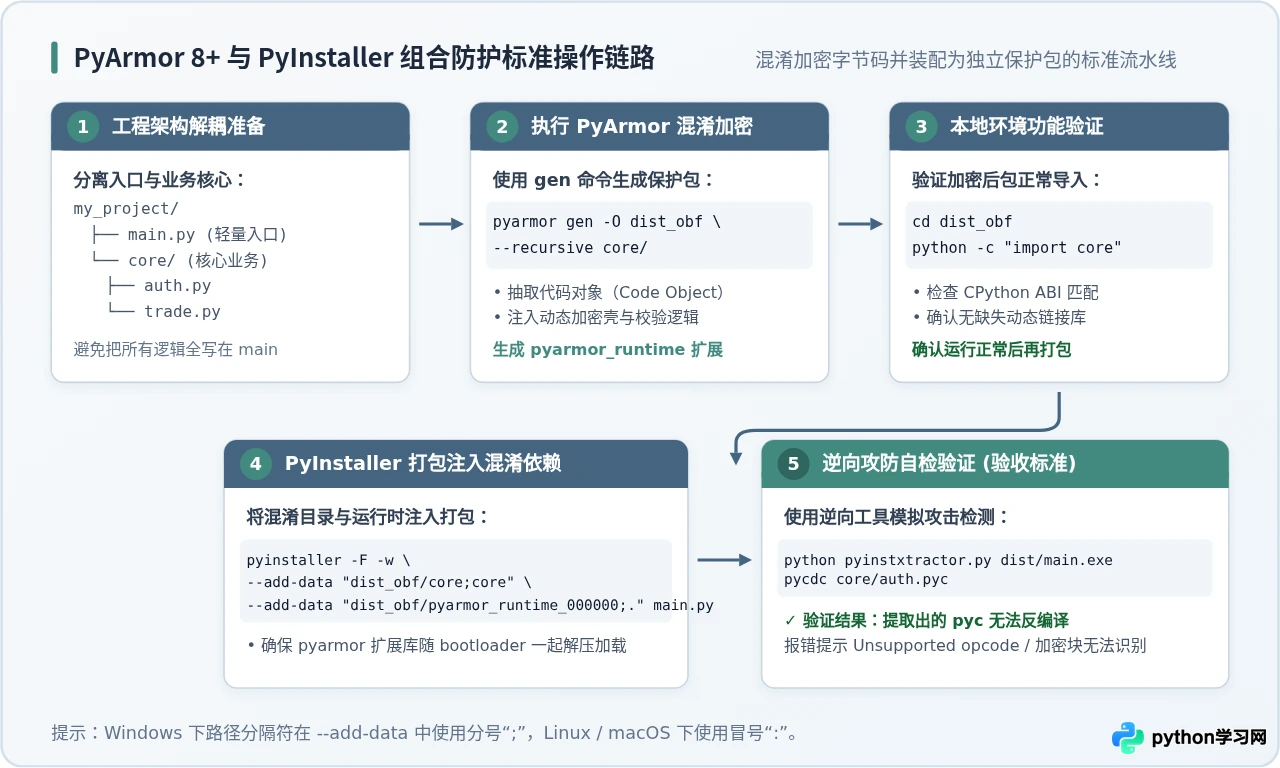Screen dimensions: 1280x768
Task: Click code line with "dist_obf/core;core"
Action: tap(389, 582)
